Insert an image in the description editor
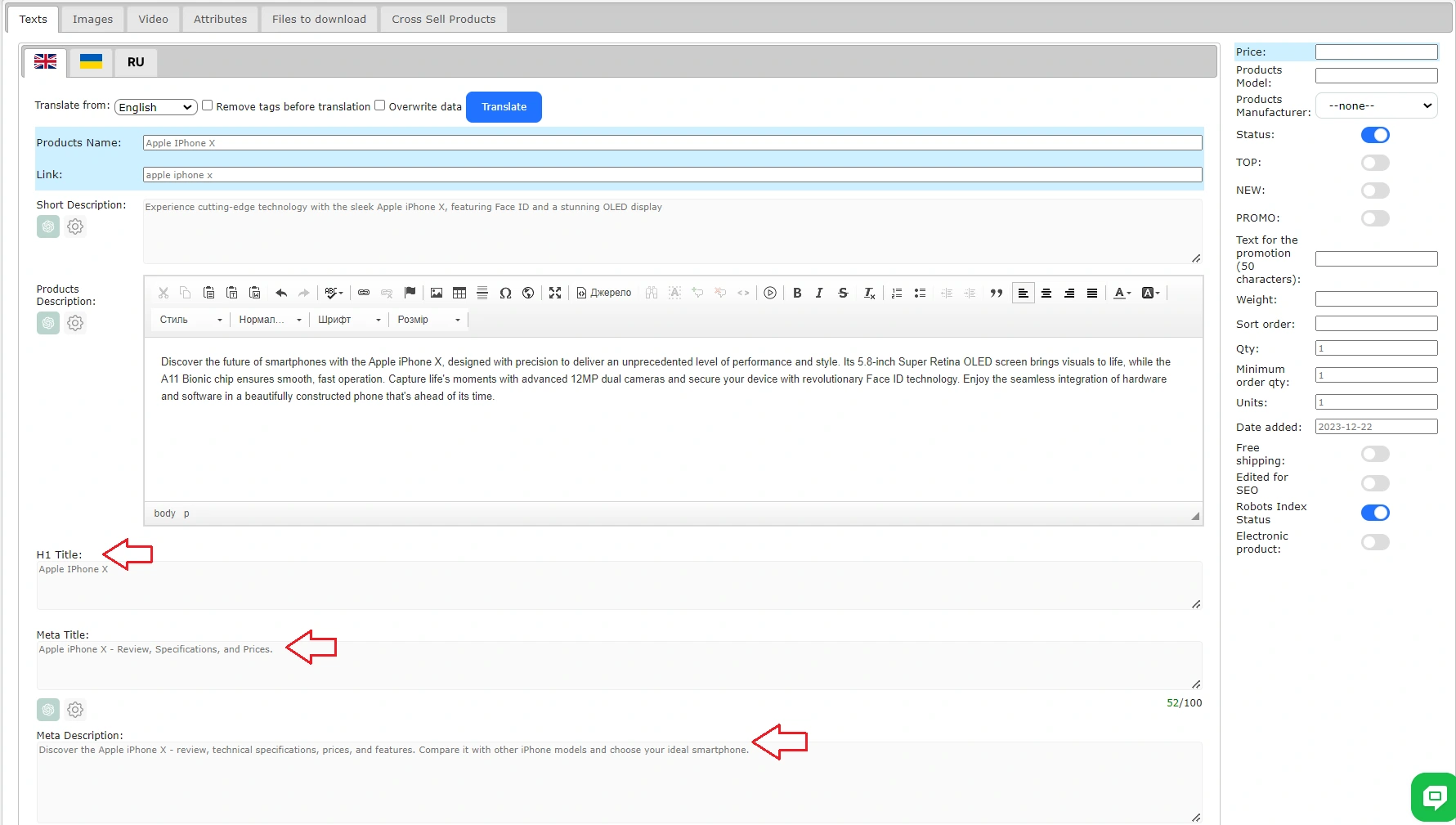1456x825 pixels. tap(437, 293)
